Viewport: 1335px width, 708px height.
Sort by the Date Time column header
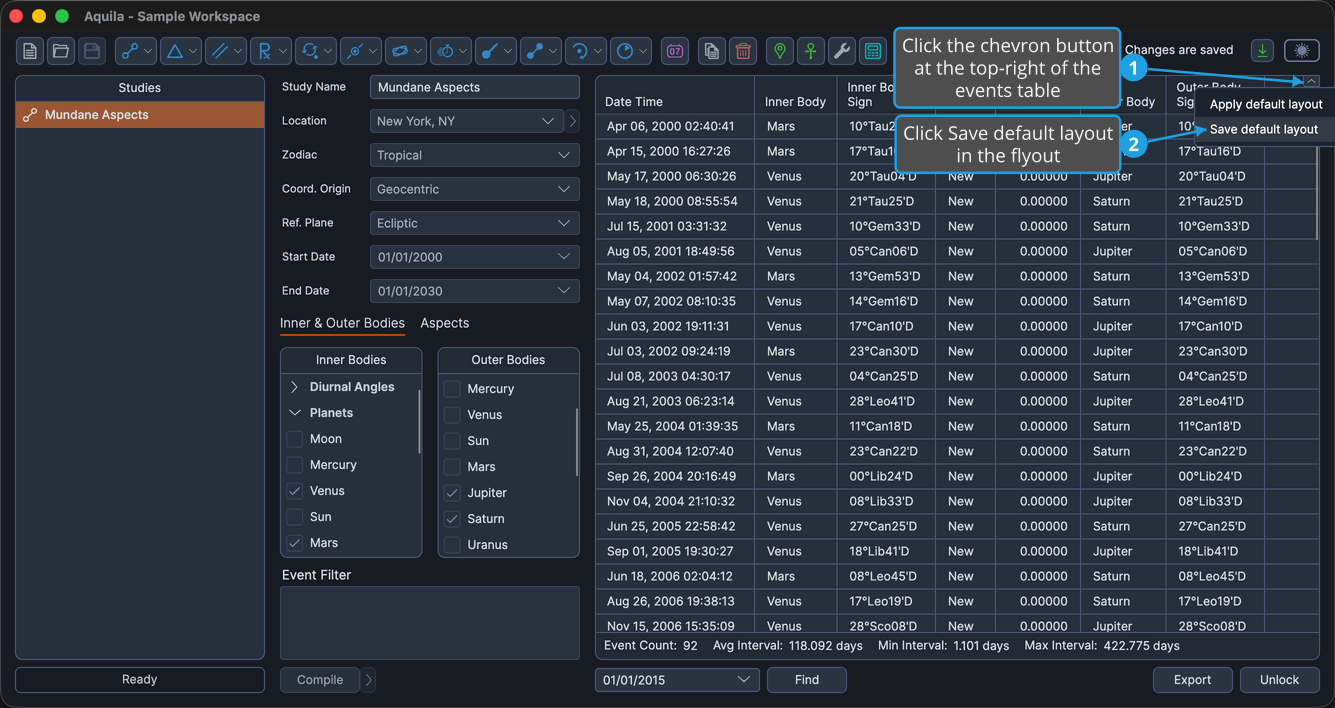(x=675, y=95)
